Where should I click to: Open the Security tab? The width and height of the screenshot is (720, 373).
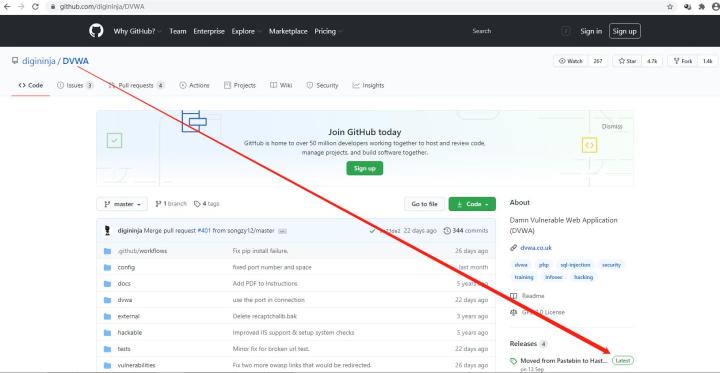(x=322, y=85)
